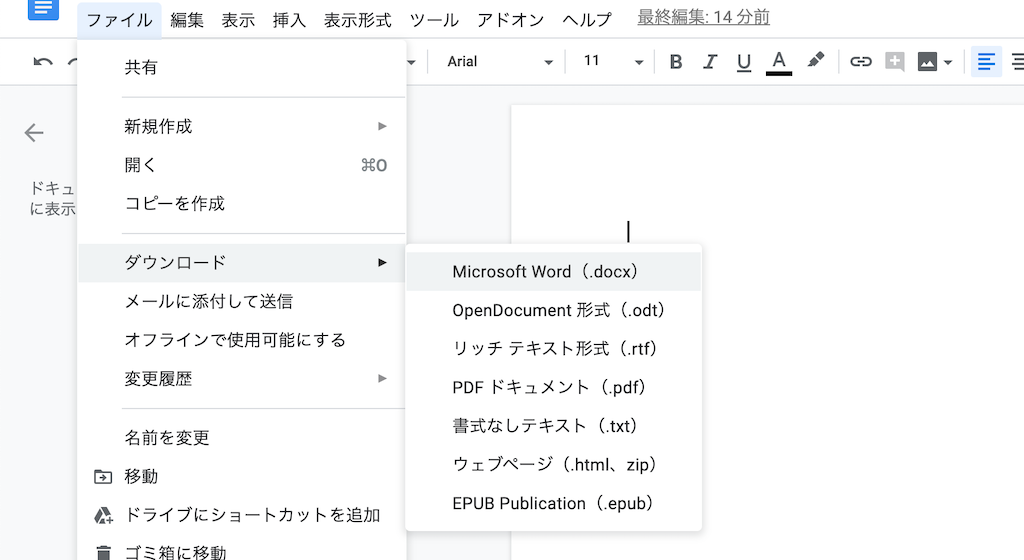Click the add comment icon
The height and width of the screenshot is (560, 1024).
coord(895,62)
